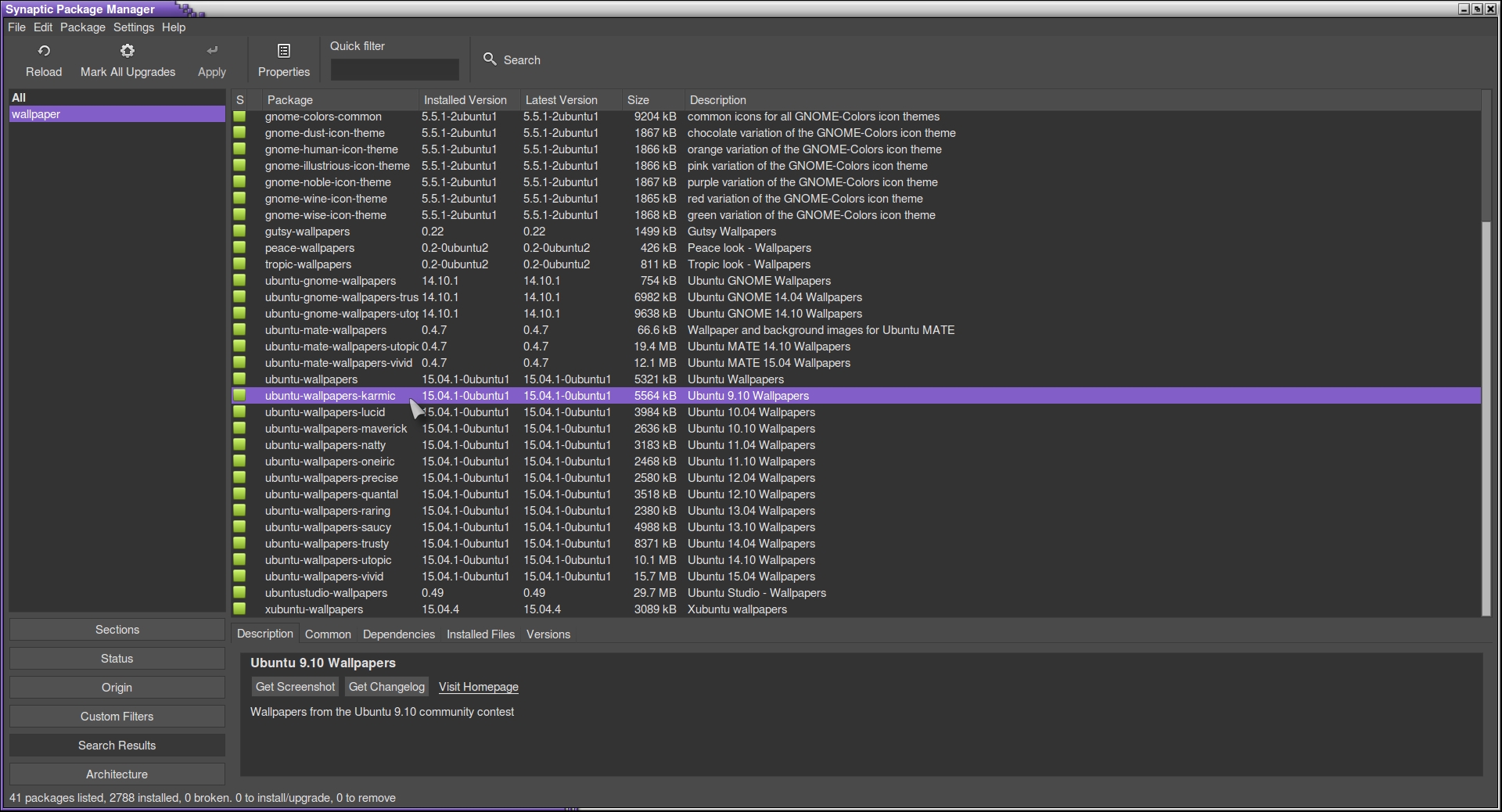Screen dimensions: 1502x812
Task: Toggle status box for ubuntu-wallpapers-karmic
Action: (x=239, y=396)
